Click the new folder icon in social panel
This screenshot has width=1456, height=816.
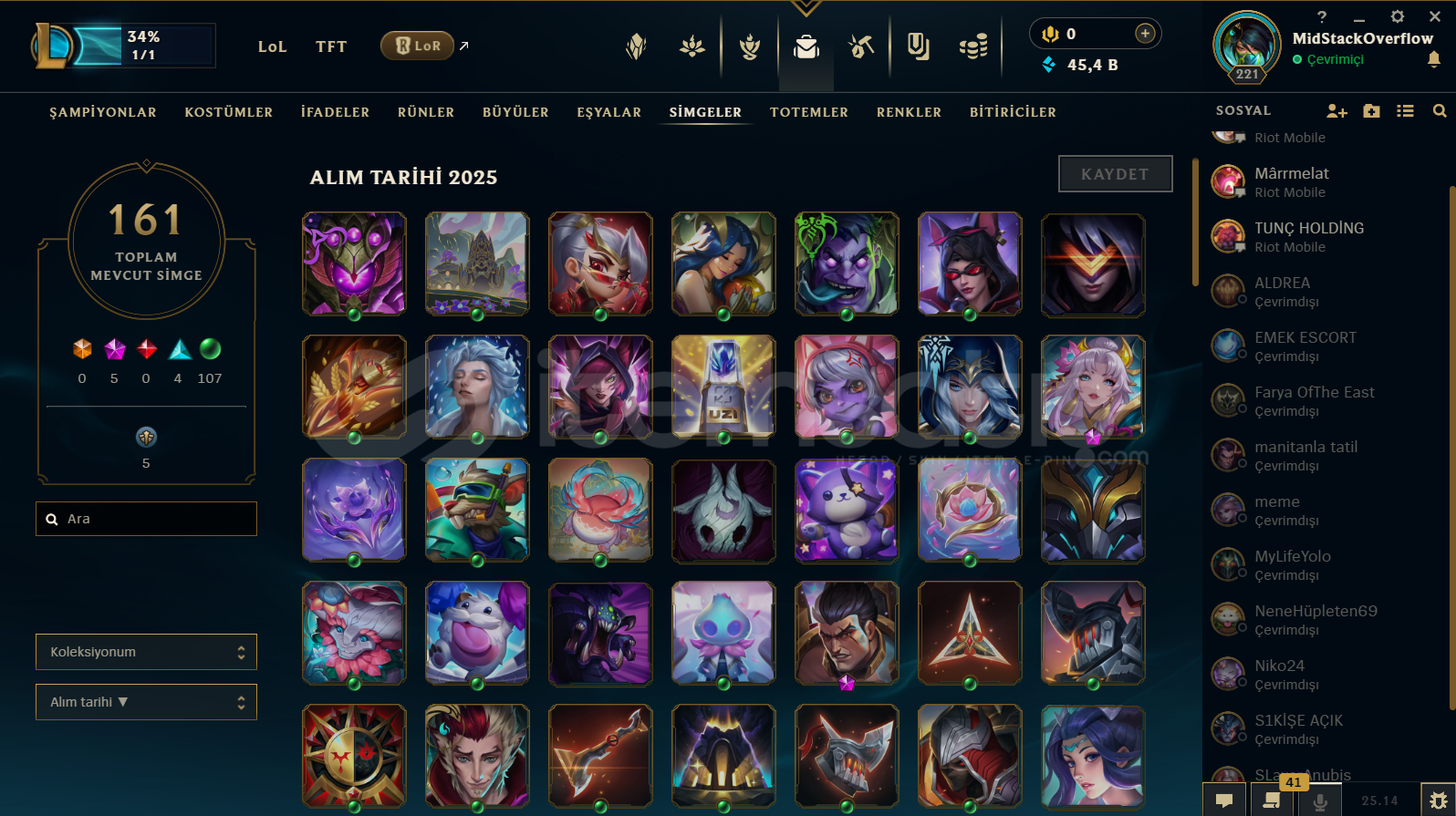[1371, 111]
